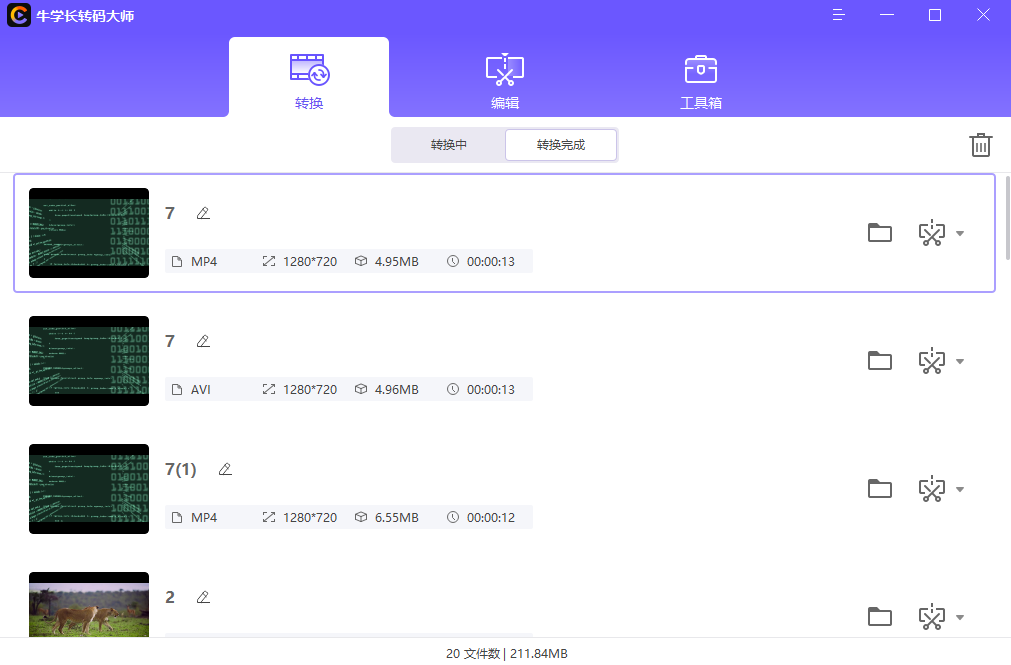Open the dropdown next to the AVI edit icon
The width and height of the screenshot is (1011, 665).
click(959, 361)
